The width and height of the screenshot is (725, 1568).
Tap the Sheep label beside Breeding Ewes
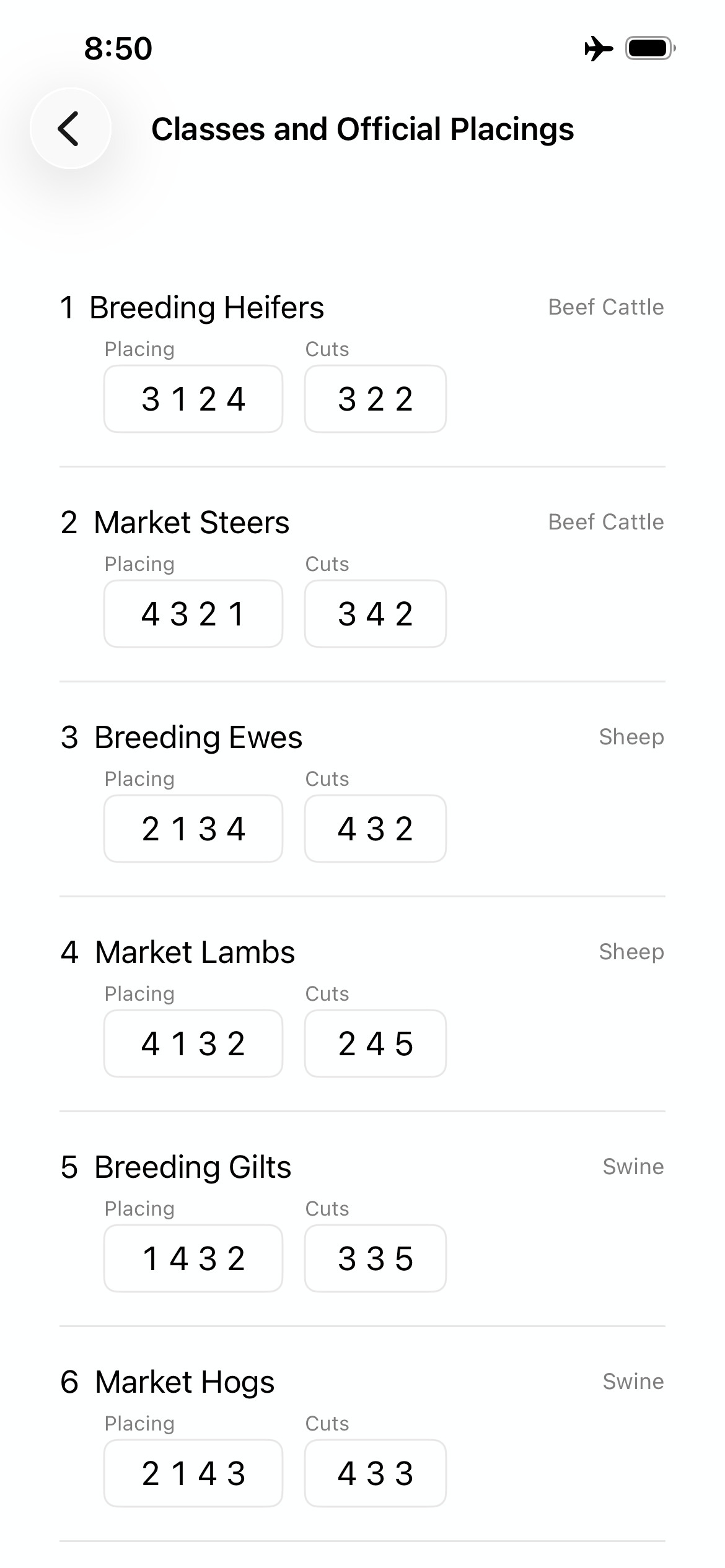[x=631, y=737]
